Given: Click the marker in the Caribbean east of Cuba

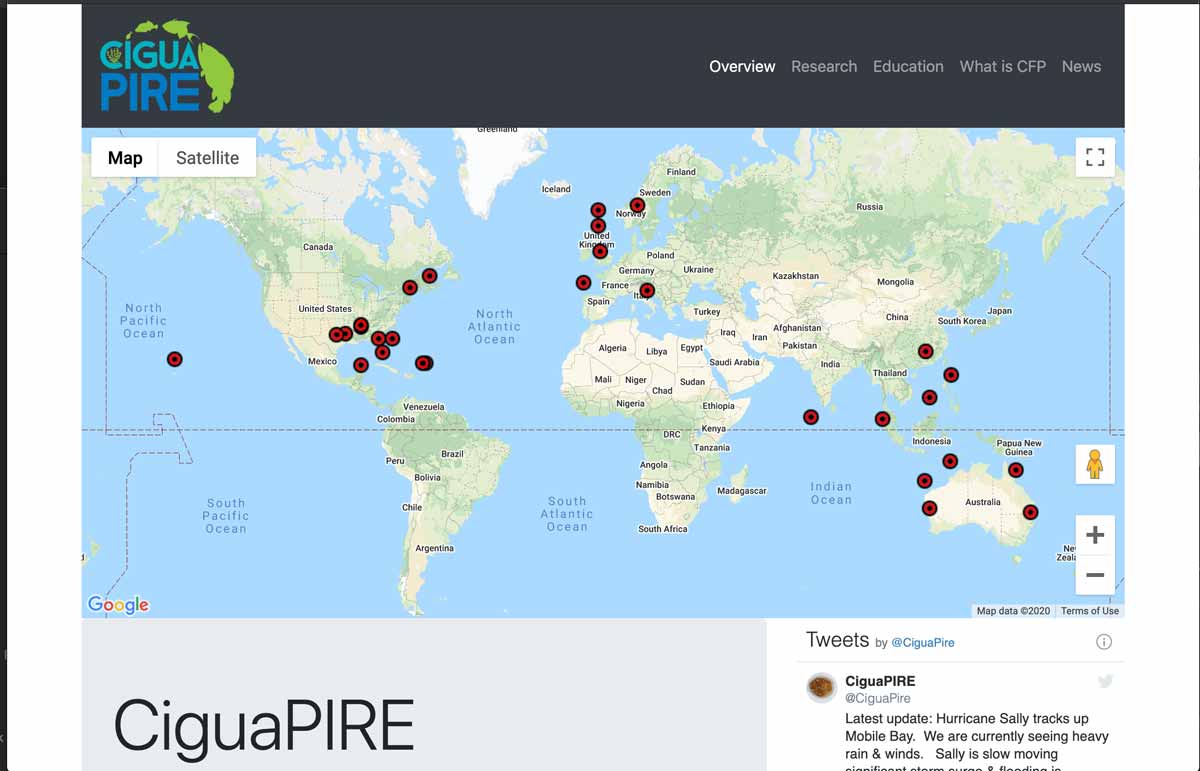Looking at the screenshot, I should [423, 363].
